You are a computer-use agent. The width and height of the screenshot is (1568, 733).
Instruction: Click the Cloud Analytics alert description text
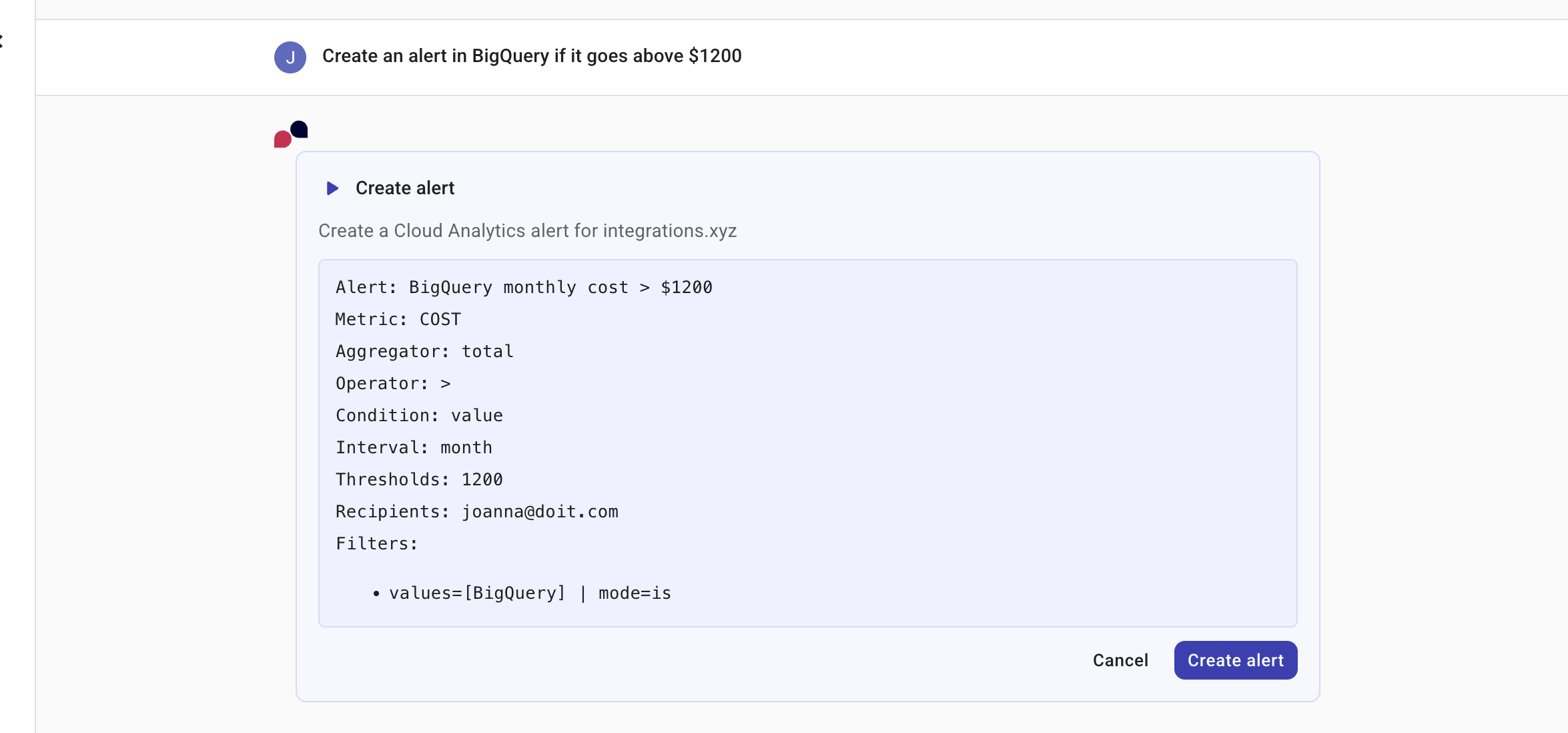pos(527,231)
